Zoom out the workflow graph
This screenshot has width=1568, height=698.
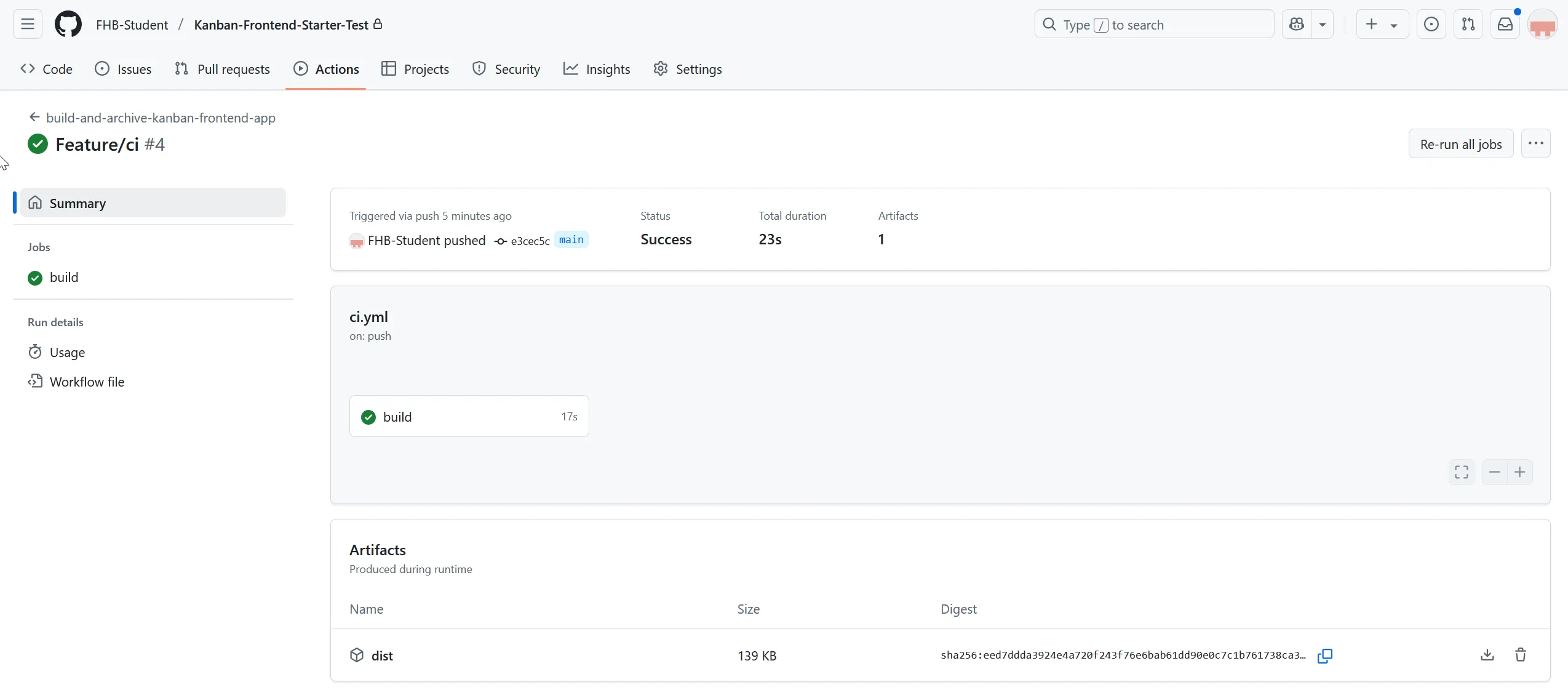click(1495, 473)
